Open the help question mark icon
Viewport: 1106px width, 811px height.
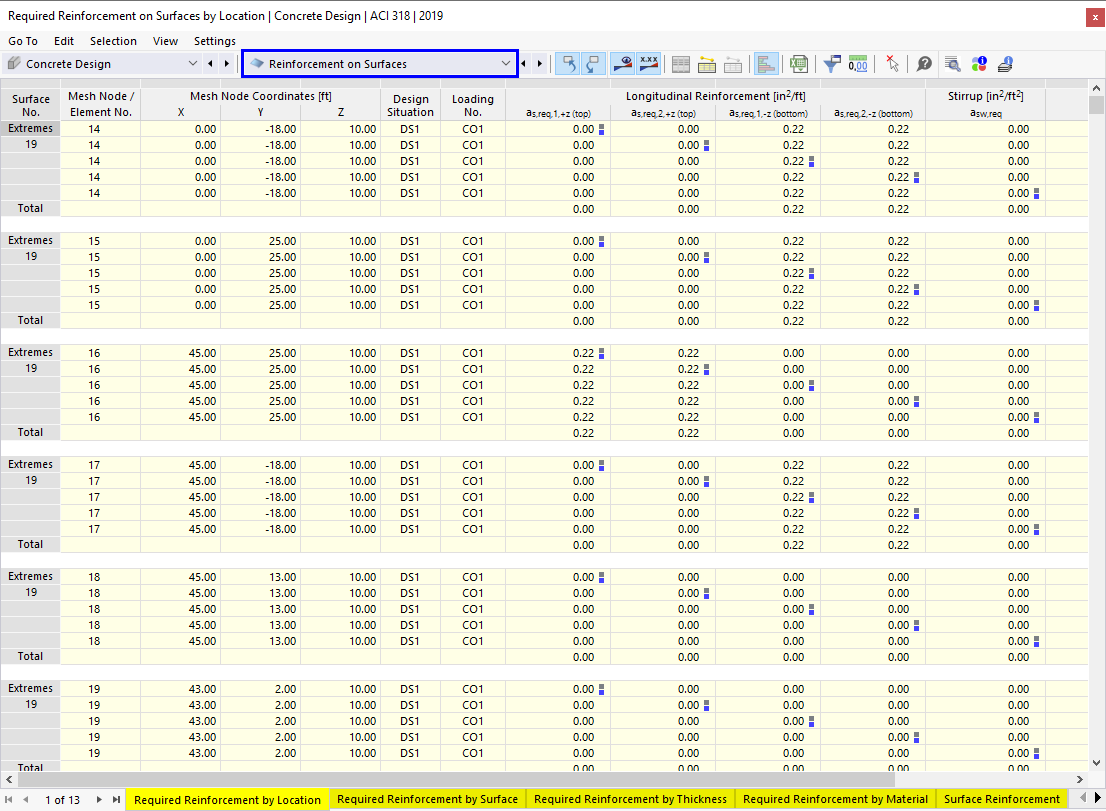(924, 63)
